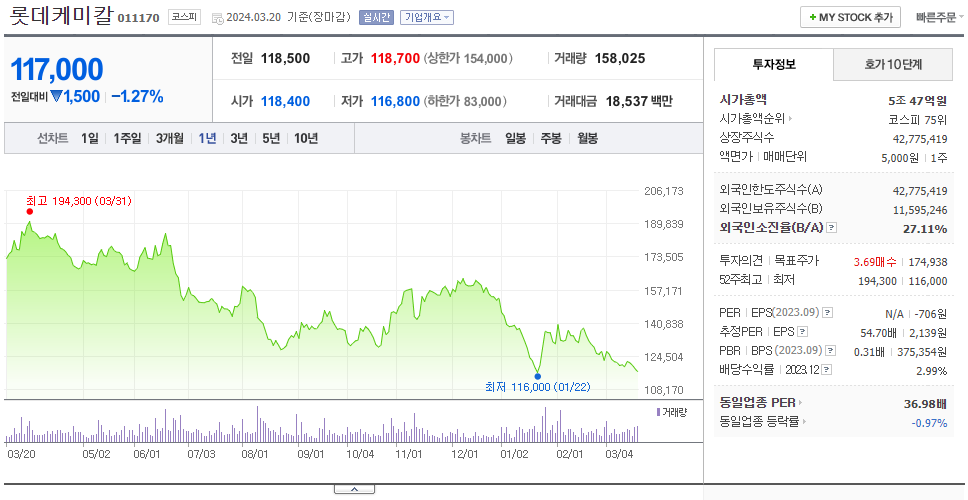Switch to 호가 10단계 tab
This screenshot has width=968, height=500.
pos(893,64)
